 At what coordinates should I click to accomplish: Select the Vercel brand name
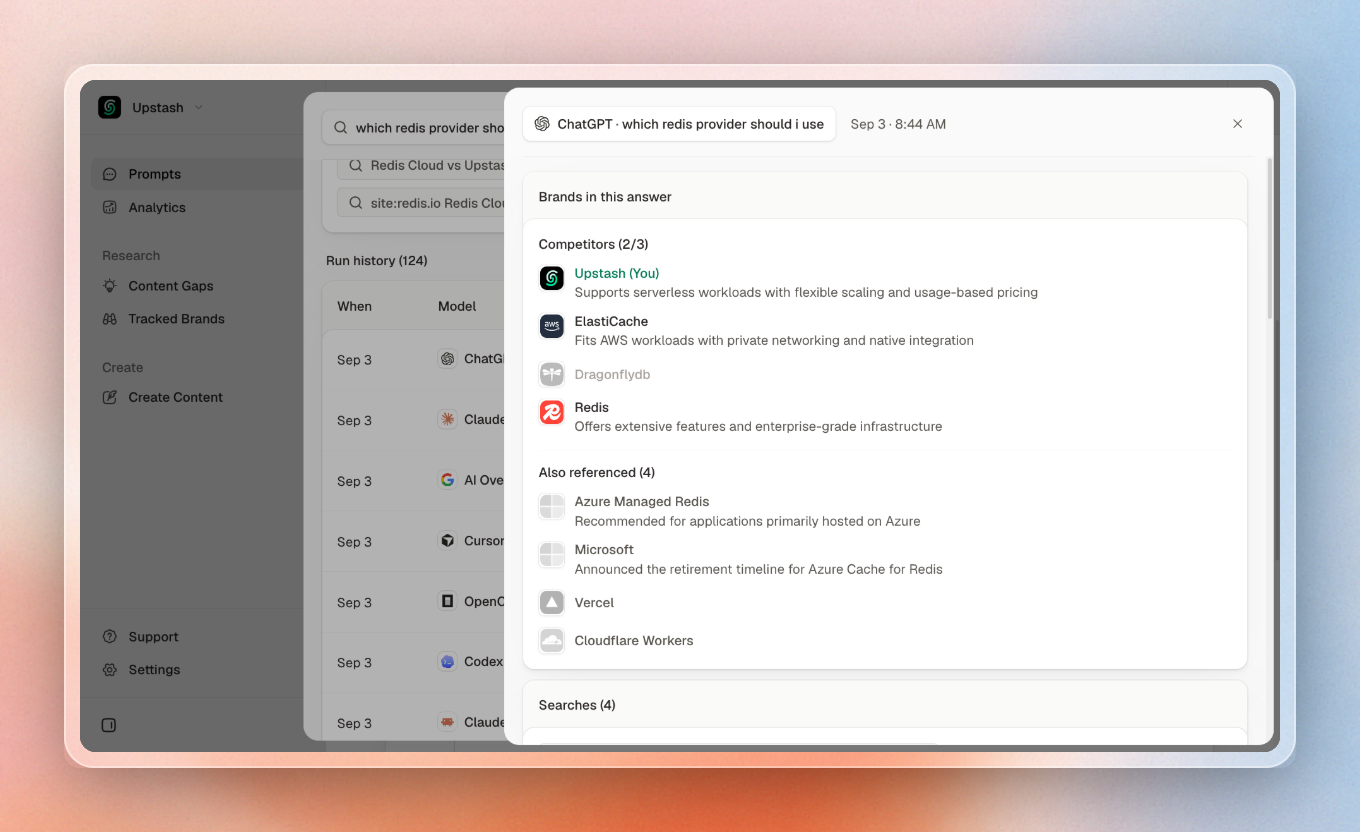(594, 602)
